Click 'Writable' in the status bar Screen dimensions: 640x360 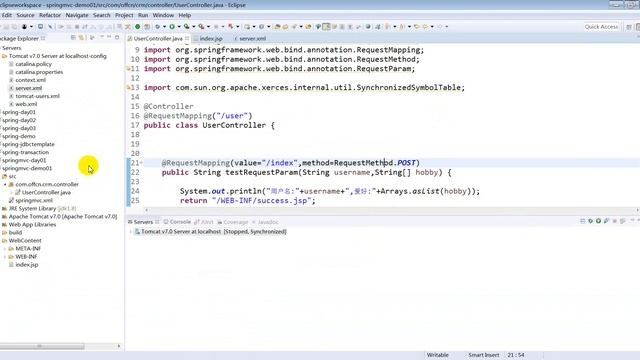point(438,355)
